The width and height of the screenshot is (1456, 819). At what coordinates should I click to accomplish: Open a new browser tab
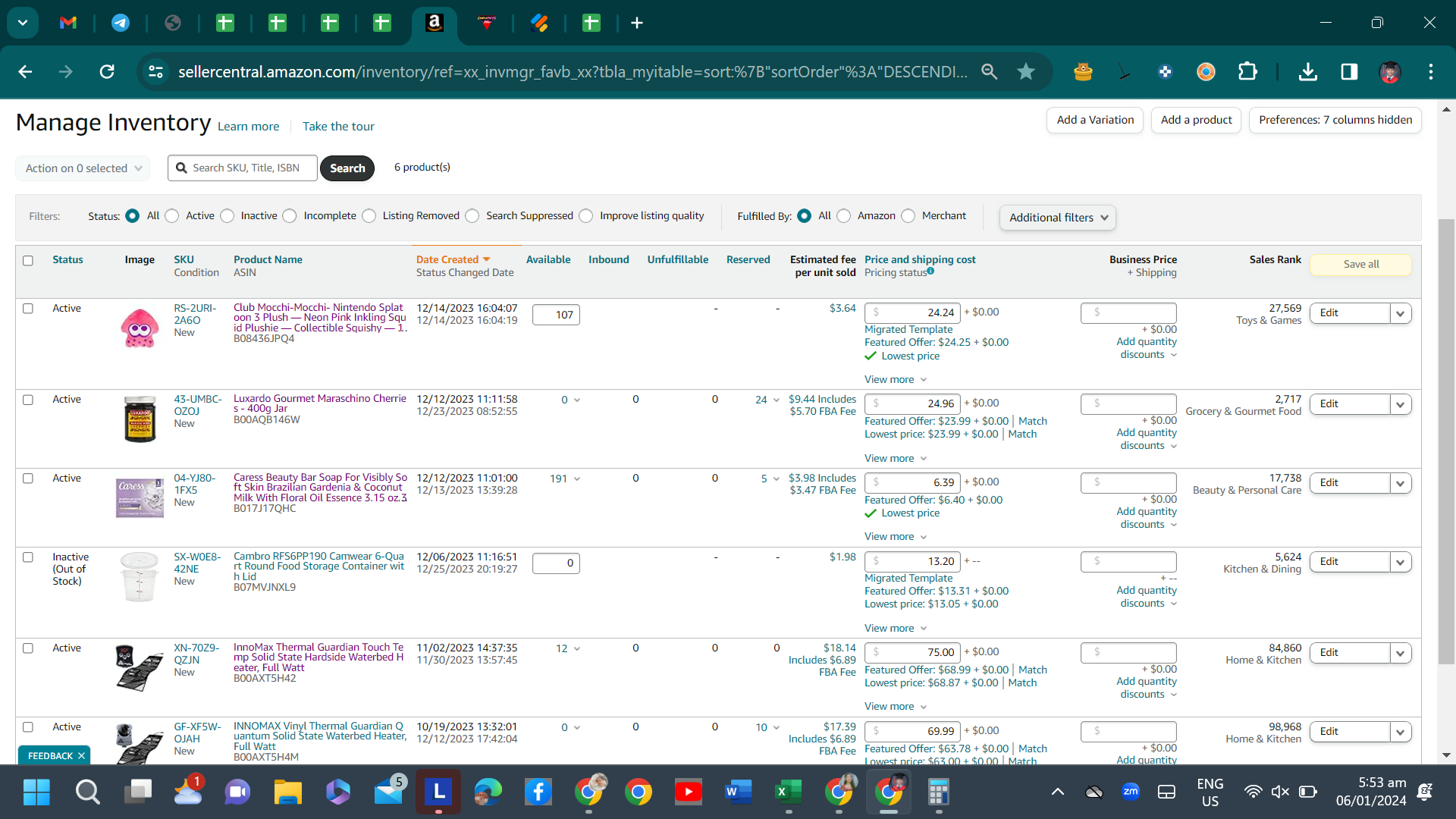(x=637, y=23)
